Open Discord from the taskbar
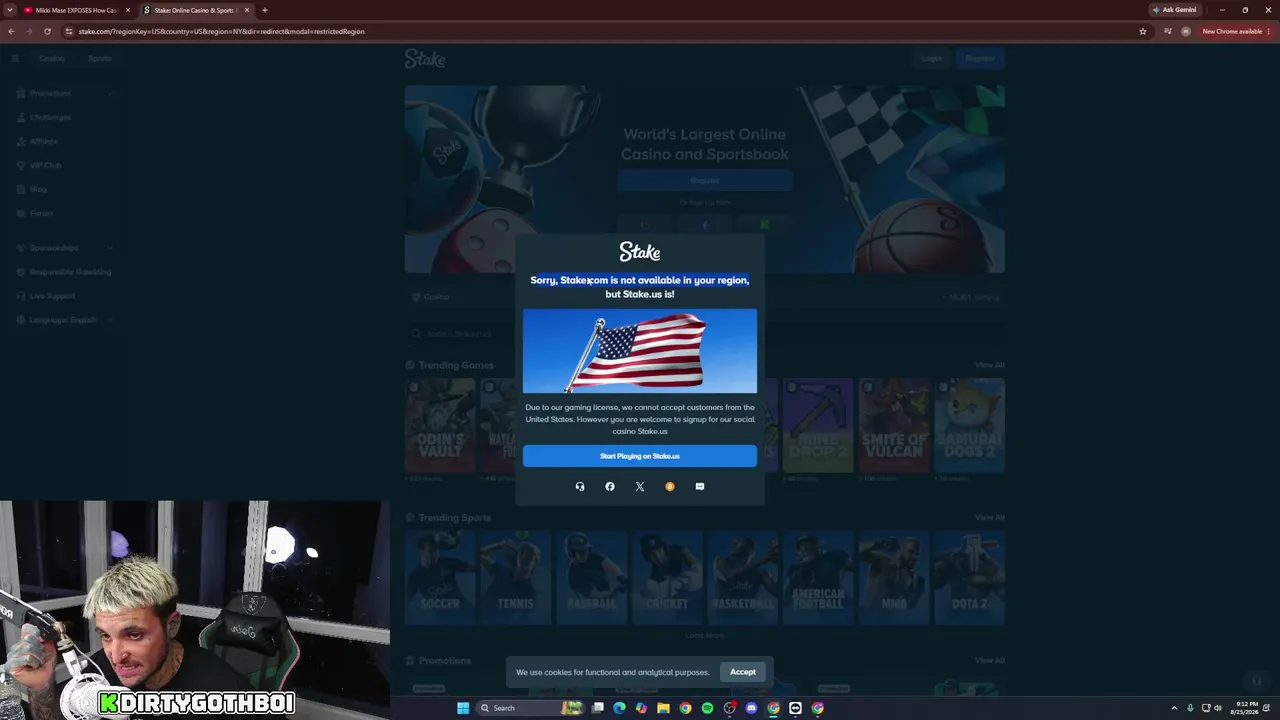Viewport: 1280px width, 720px height. pos(752,708)
